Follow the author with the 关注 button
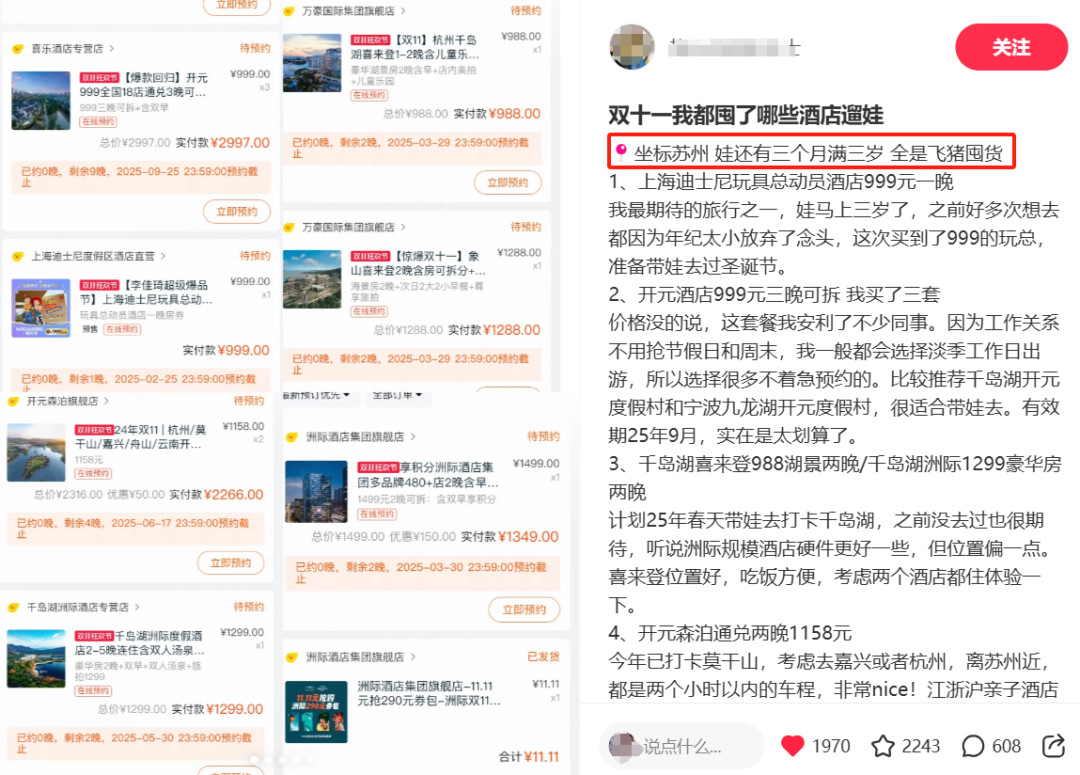Screen dimensions: 1080x775 coord(1011,47)
